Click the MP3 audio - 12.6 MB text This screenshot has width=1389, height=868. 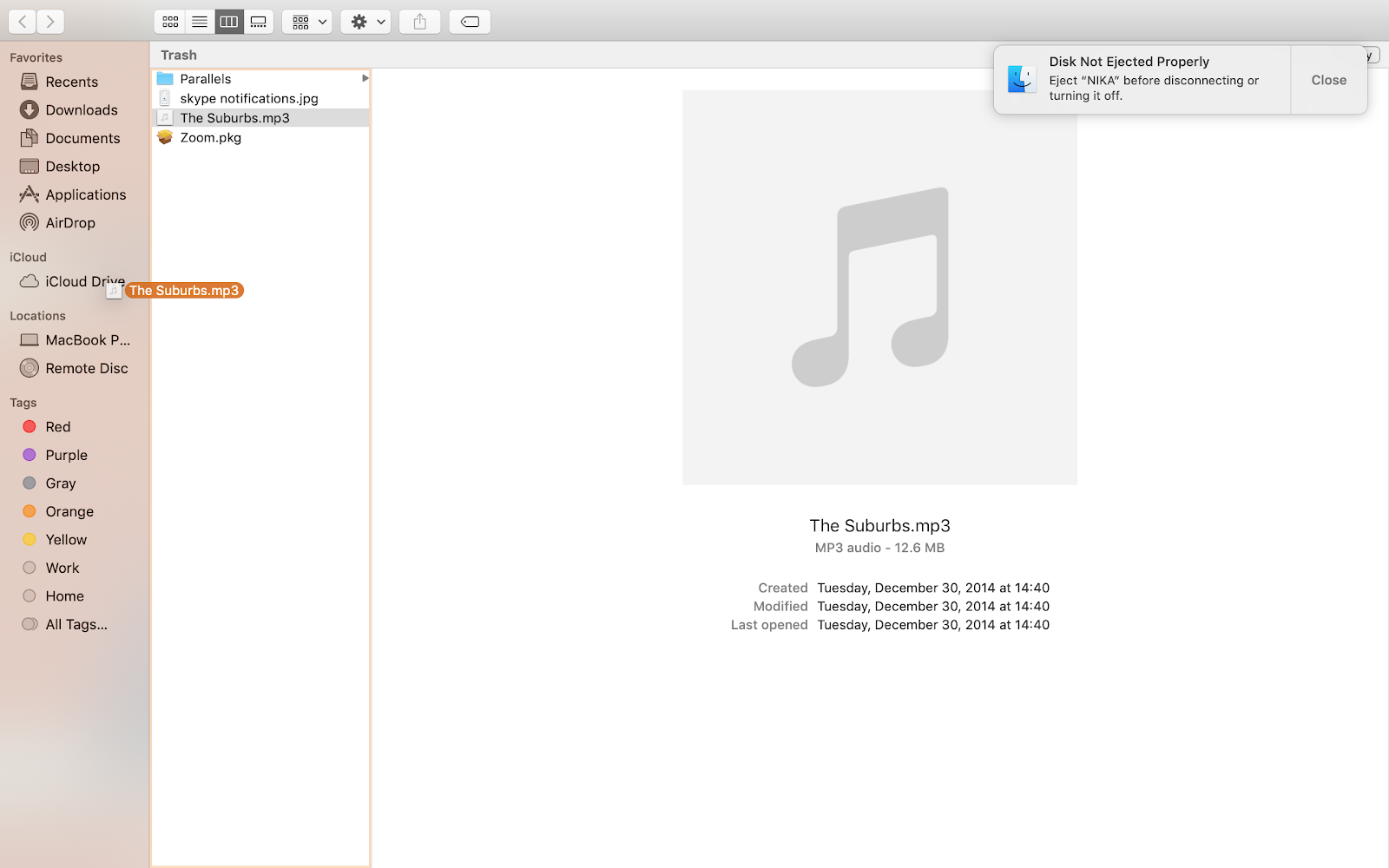click(x=879, y=548)
